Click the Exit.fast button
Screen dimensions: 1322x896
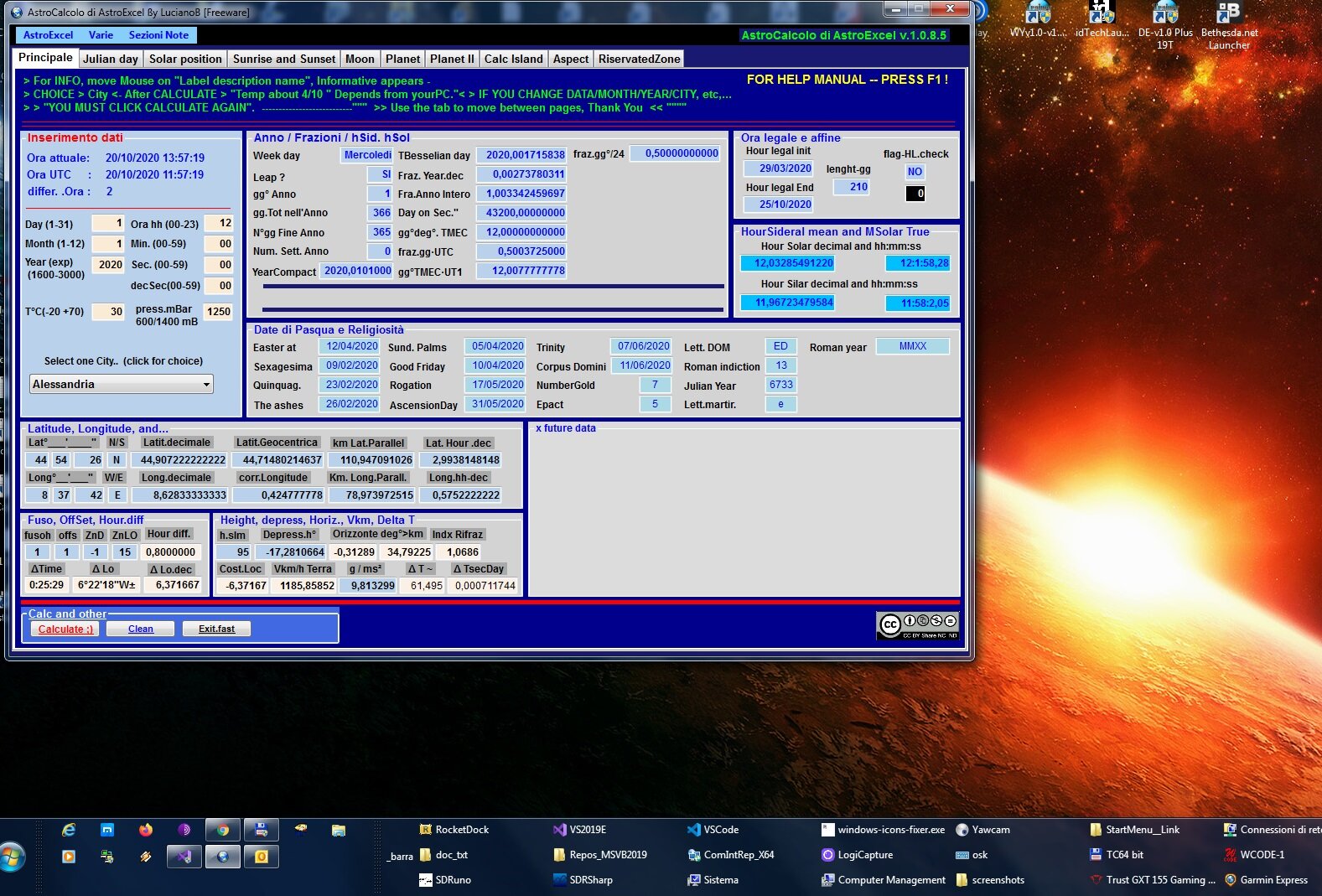[216, 629]
